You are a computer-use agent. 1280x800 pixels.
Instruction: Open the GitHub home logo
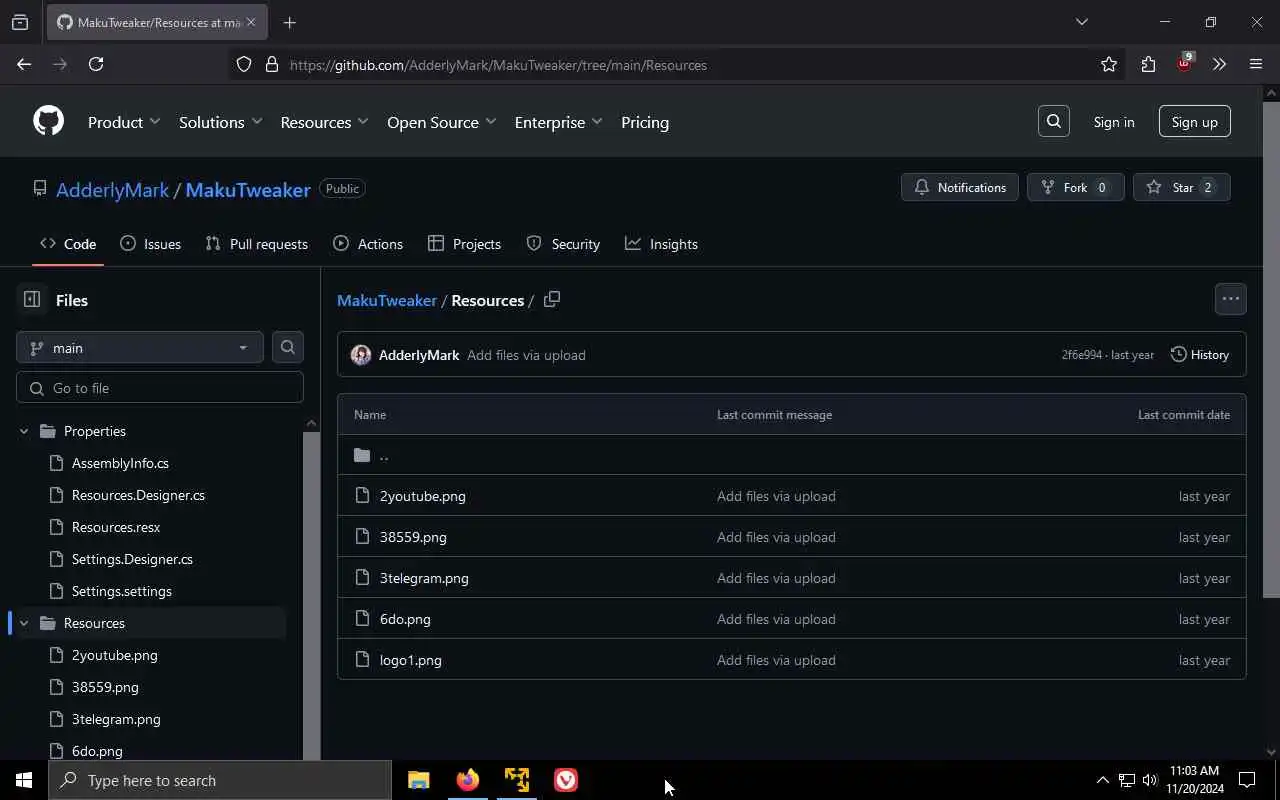point(48,121)
